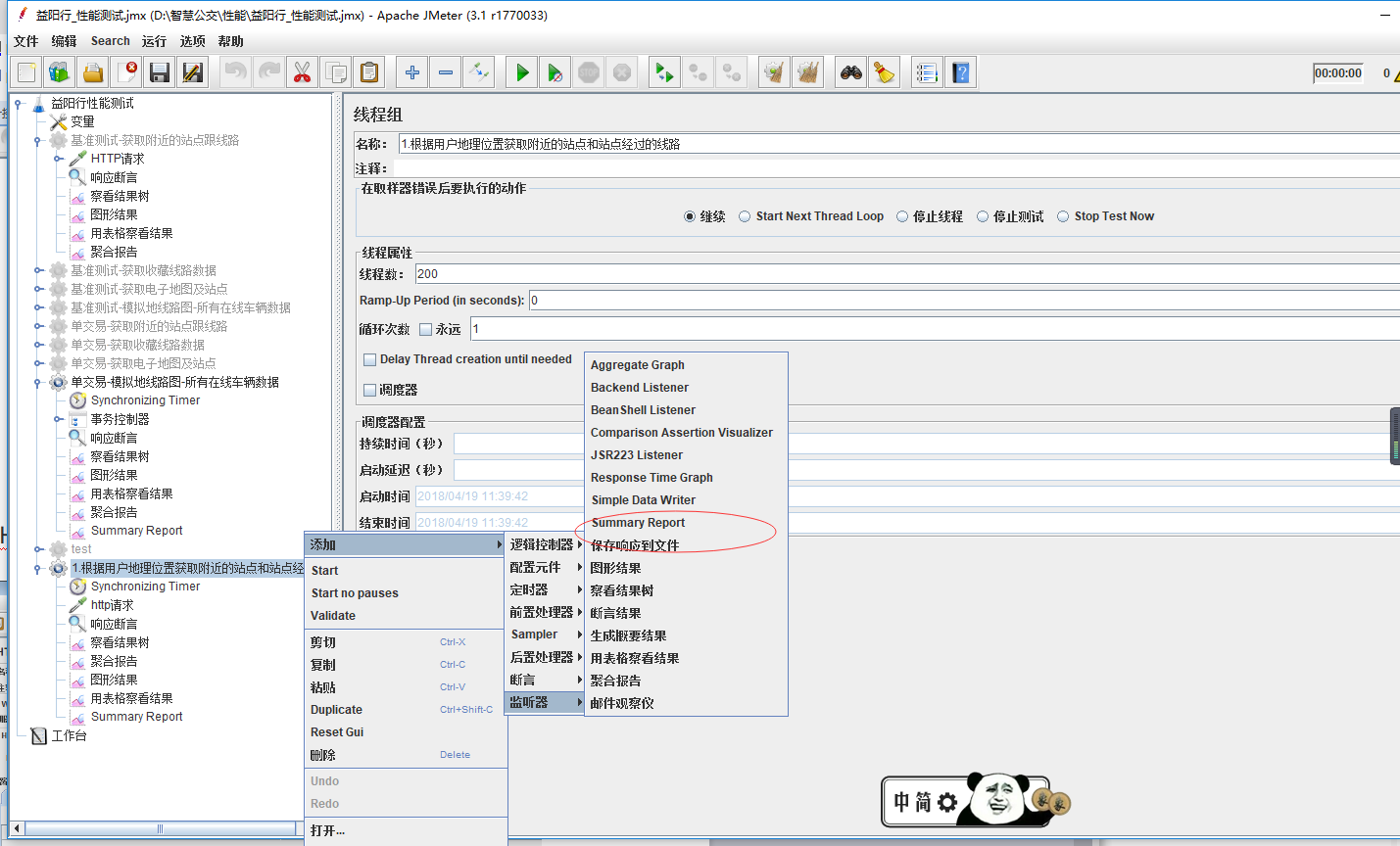Choose Aggregate Graph in listener submenu

(x=686, y=365)
